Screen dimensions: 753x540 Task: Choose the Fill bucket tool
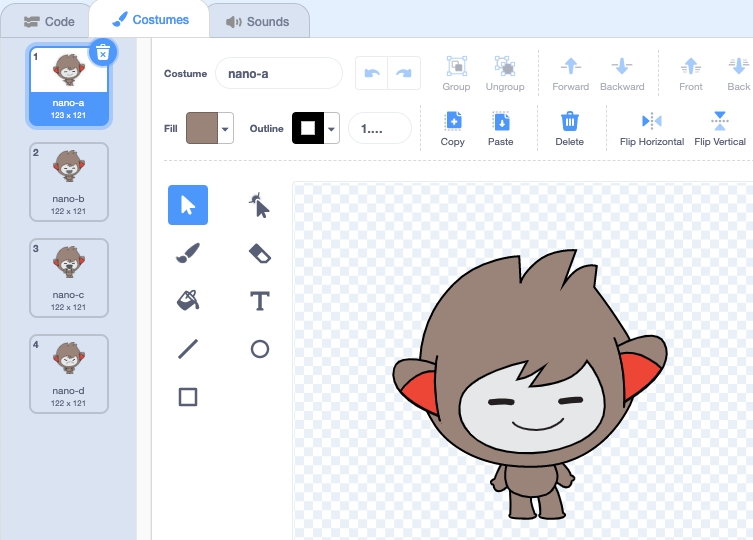click(x=188, y=300)
